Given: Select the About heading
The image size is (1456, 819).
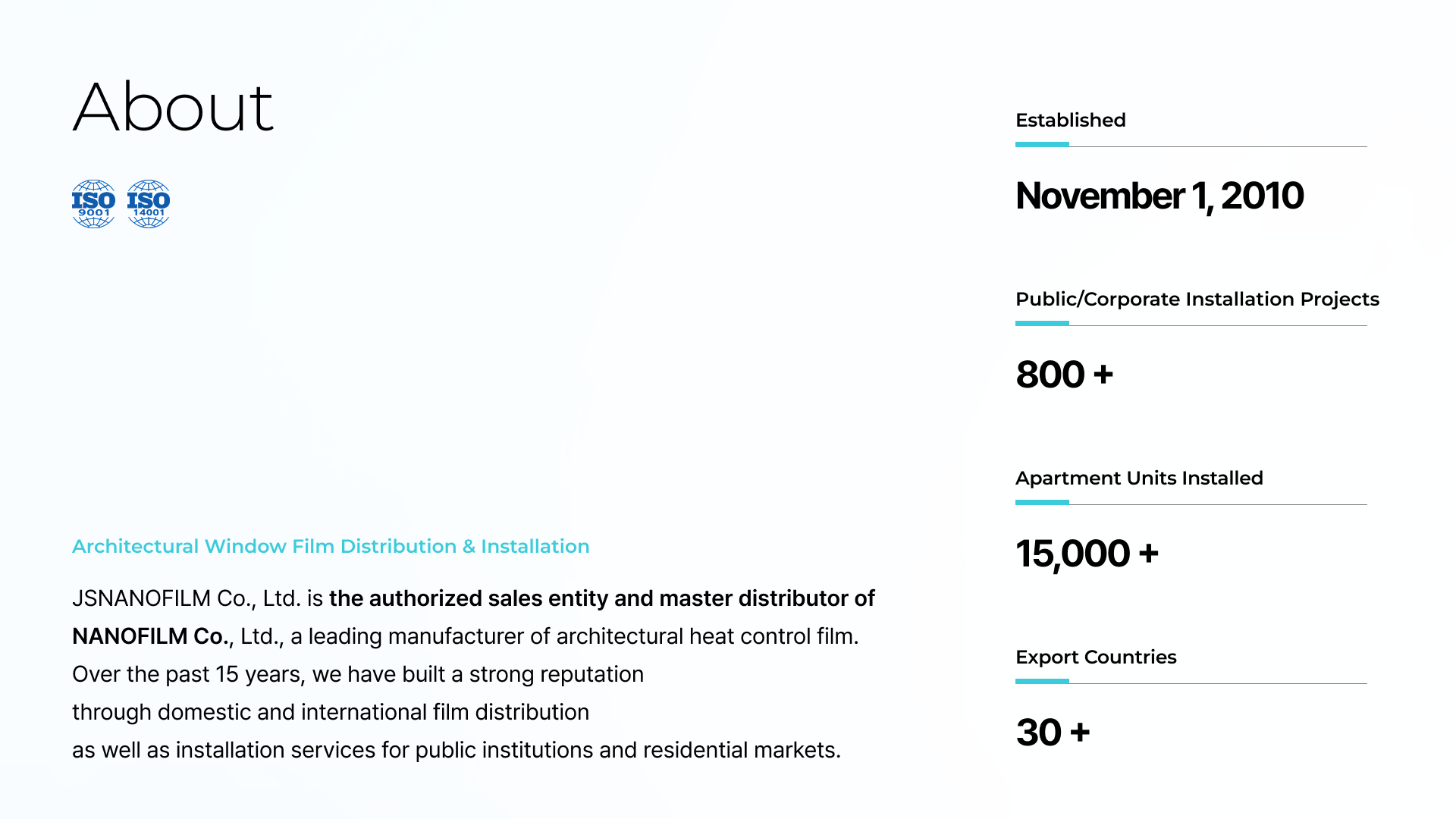Looking at the screenshot, I should (x=173, y=107).
